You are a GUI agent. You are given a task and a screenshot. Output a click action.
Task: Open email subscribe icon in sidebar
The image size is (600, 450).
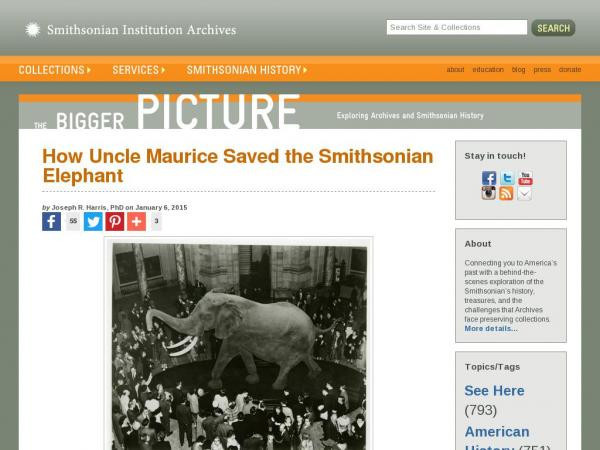(x=524, y=193)
